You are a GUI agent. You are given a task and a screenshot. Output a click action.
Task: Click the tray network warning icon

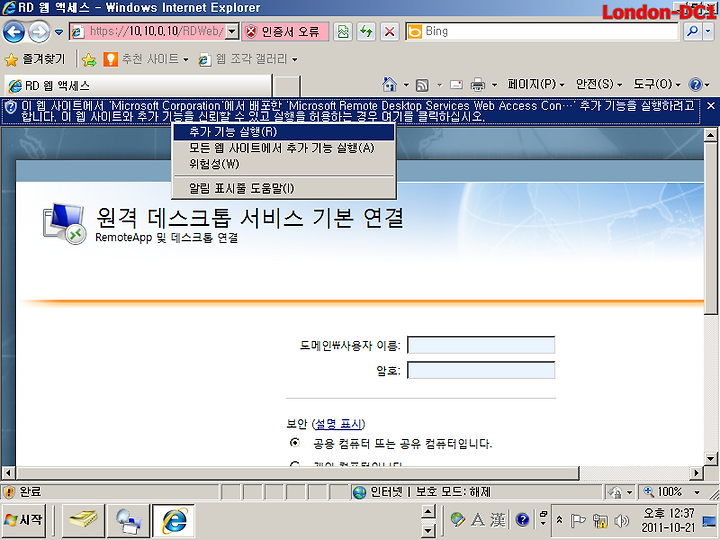coord(600,521)
